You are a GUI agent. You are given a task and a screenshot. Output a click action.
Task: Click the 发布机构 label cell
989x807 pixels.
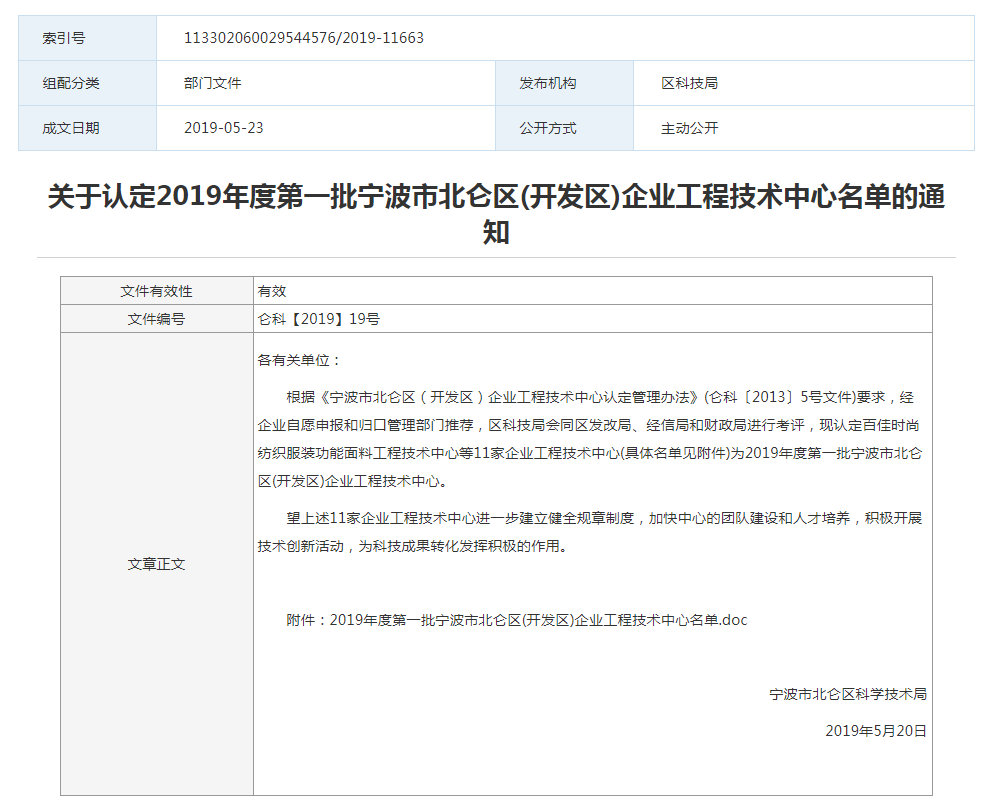coord(547,83)
